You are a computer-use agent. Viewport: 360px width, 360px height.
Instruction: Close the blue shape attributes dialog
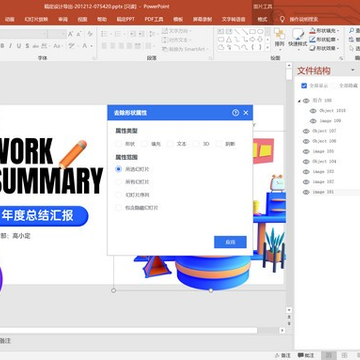pos(246,113)
